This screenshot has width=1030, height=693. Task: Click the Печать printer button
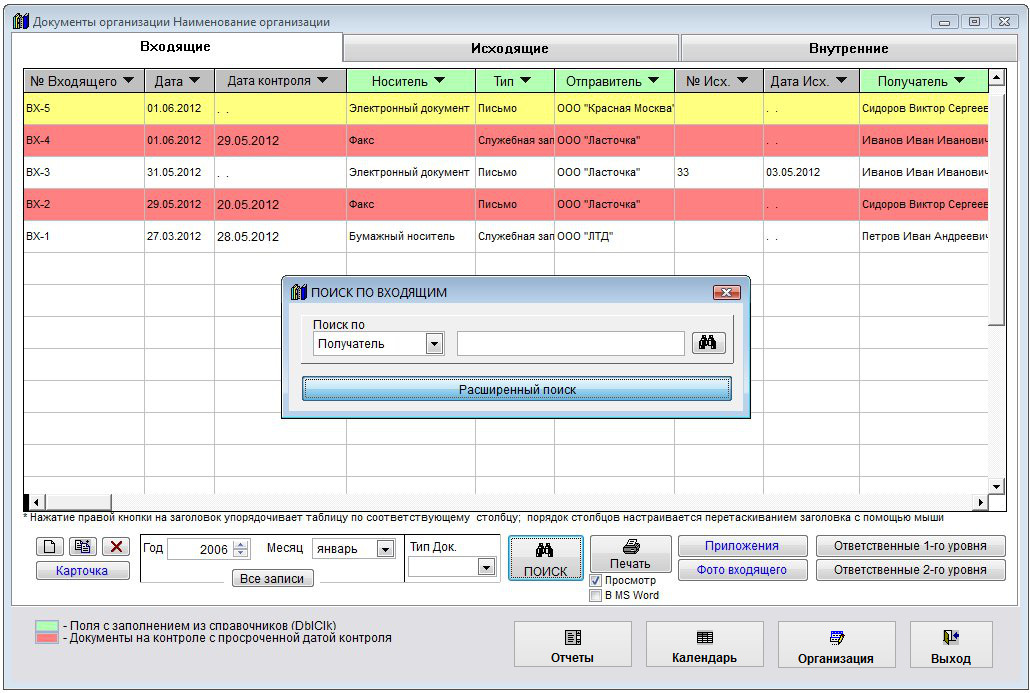[x=630, y=554]
